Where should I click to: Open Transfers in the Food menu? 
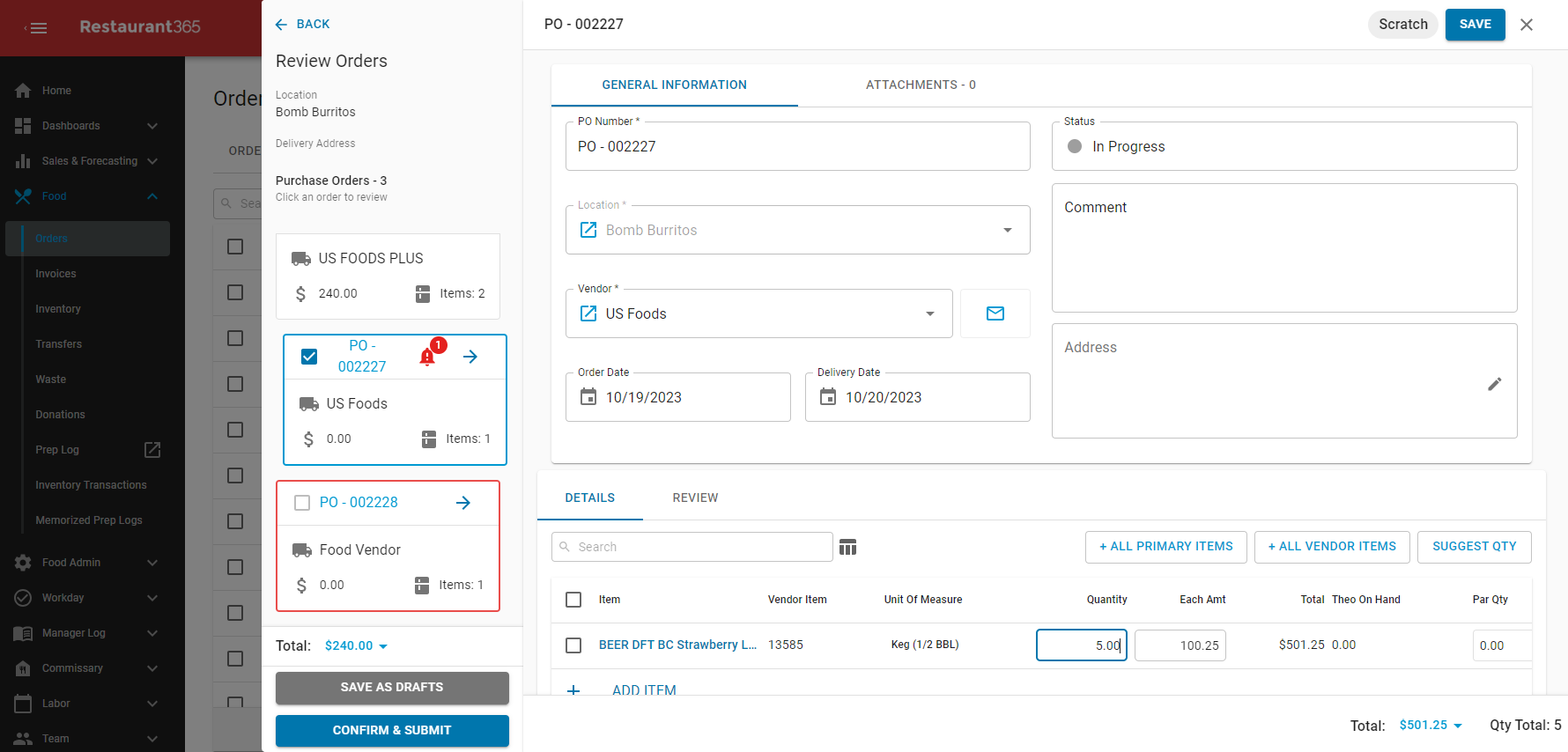tap(58, 344)
